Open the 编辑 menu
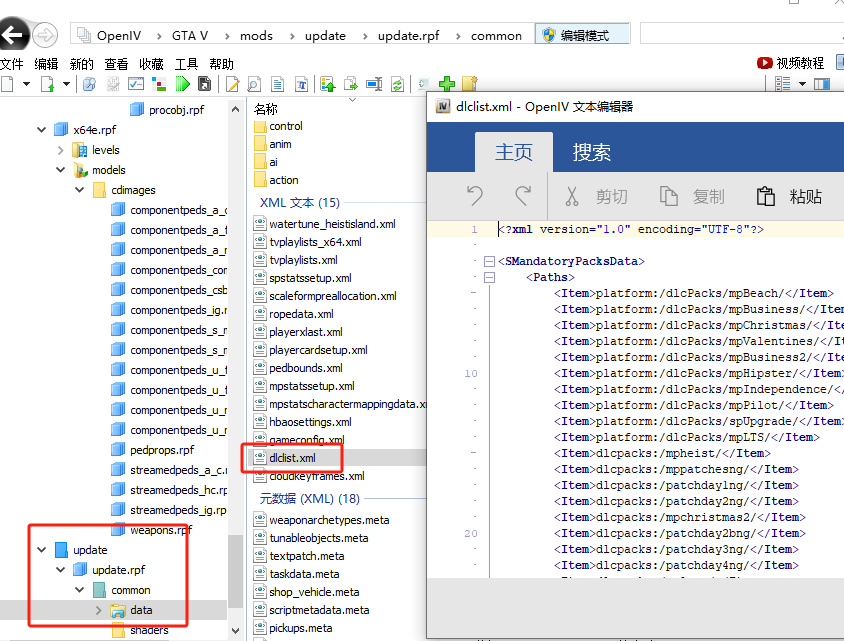This screenshot has height=641, width=844. pyautogui.click(x=46, y=64)
